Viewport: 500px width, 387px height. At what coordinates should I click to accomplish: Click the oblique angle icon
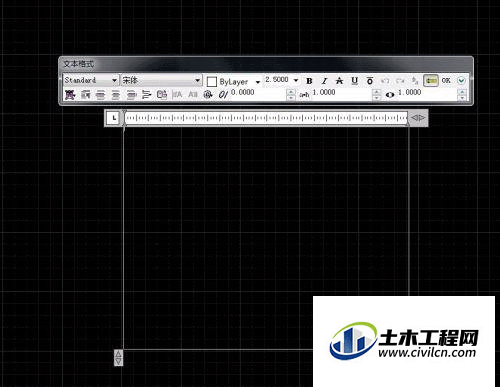pyautogui.click(x=223, y=95)
